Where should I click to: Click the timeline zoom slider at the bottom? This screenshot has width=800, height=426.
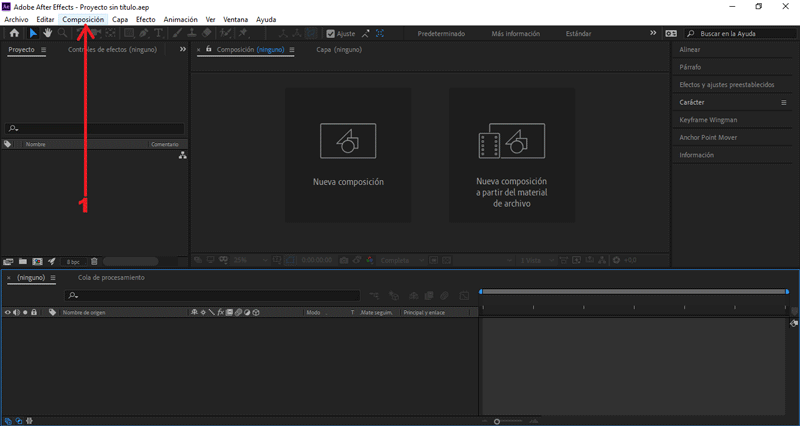click(x=497, y=421)
